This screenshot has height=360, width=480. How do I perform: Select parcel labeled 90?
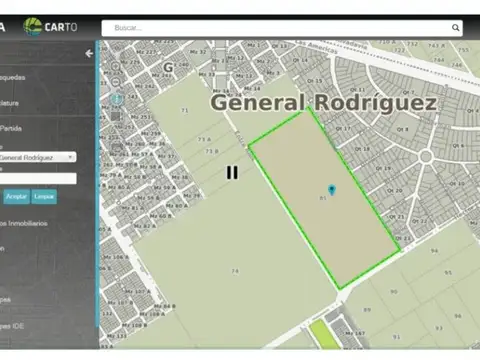tap(394, 292)
